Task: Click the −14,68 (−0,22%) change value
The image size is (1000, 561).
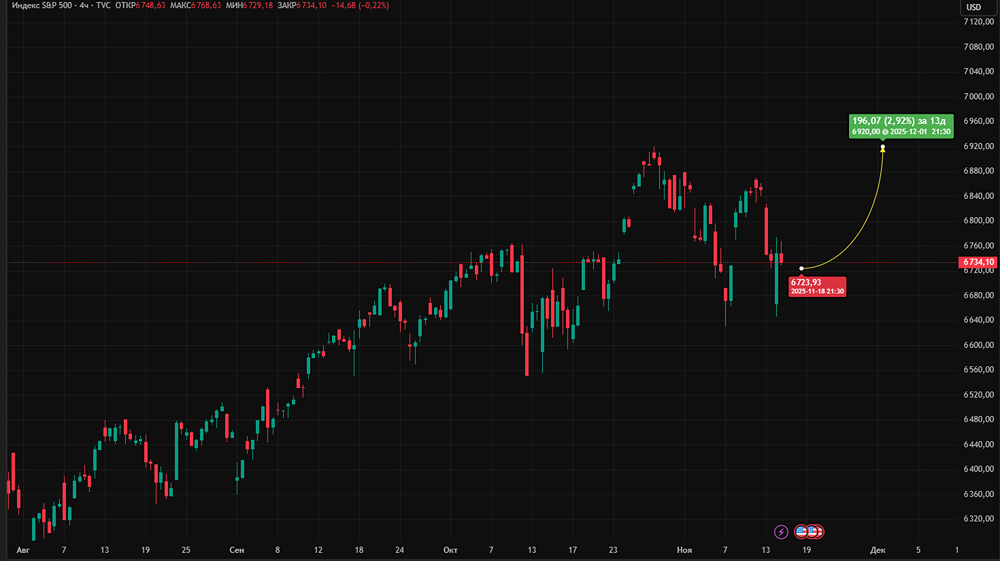Action: (x=360, y=5)
